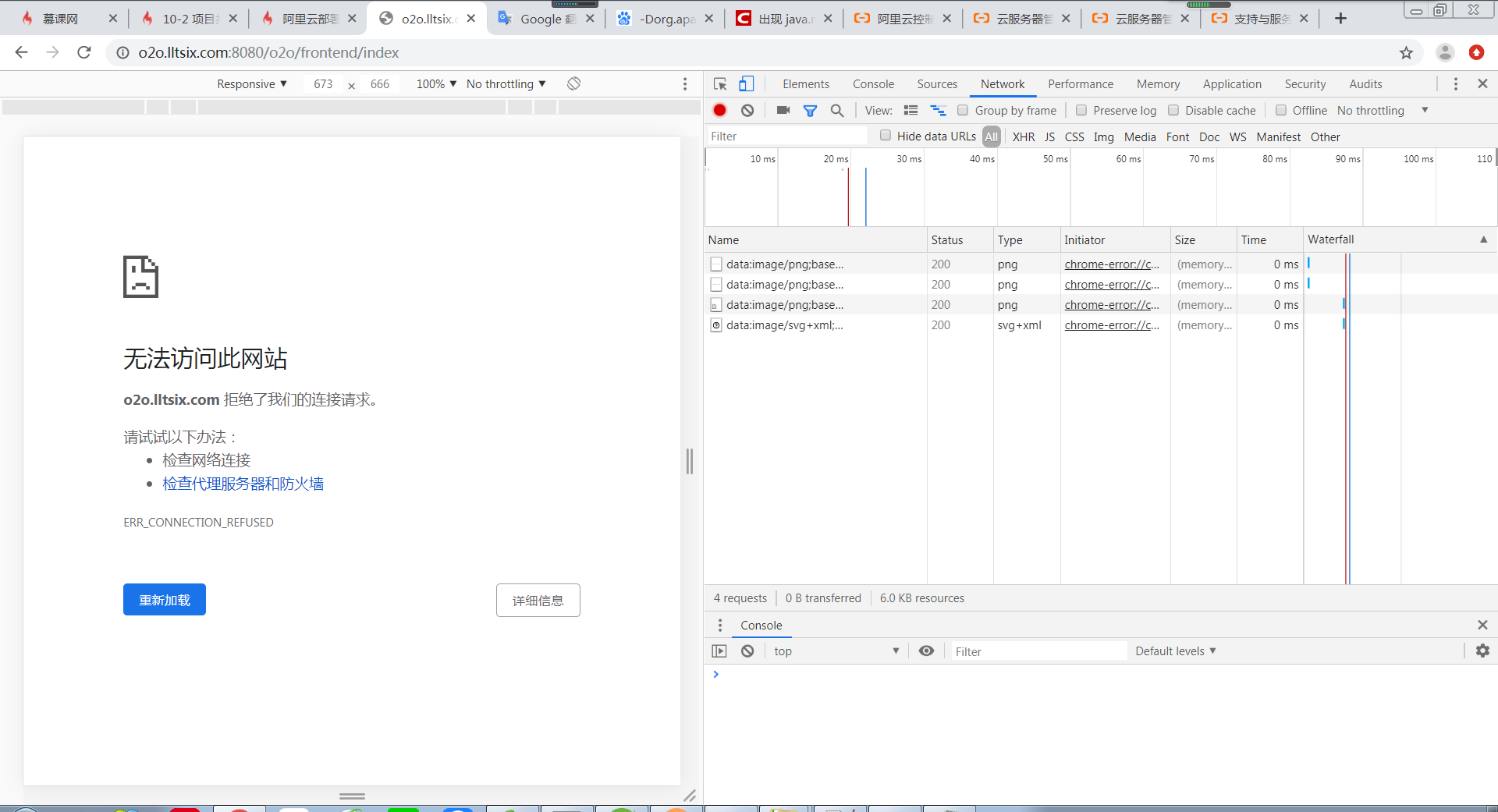Sort by the Waterfall column arrow
1498x812 pixels.
1484,239
